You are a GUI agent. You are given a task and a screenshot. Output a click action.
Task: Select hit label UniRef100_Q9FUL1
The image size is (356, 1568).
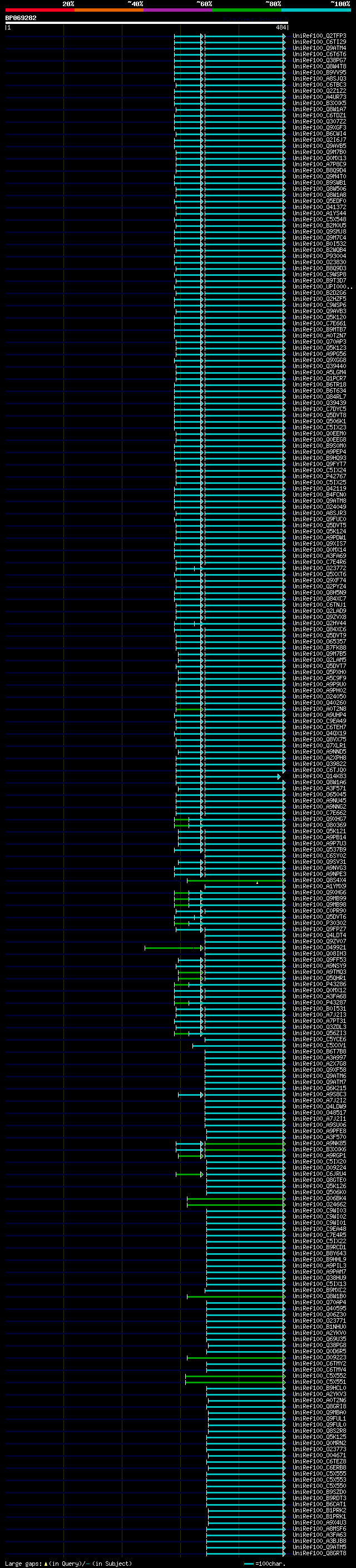[x=319, y=1418]
